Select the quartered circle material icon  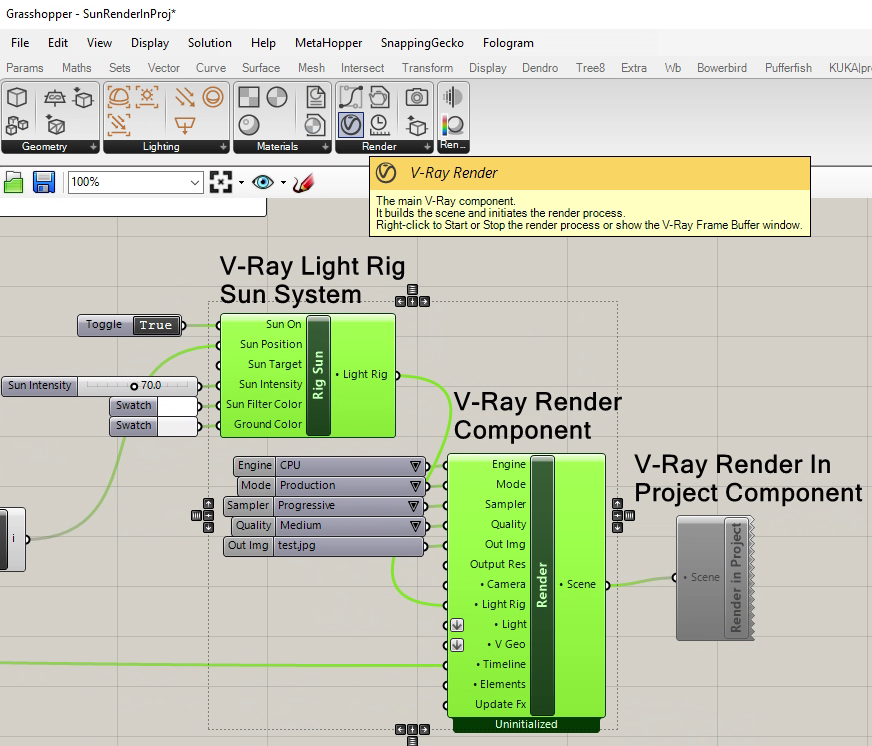277,97
